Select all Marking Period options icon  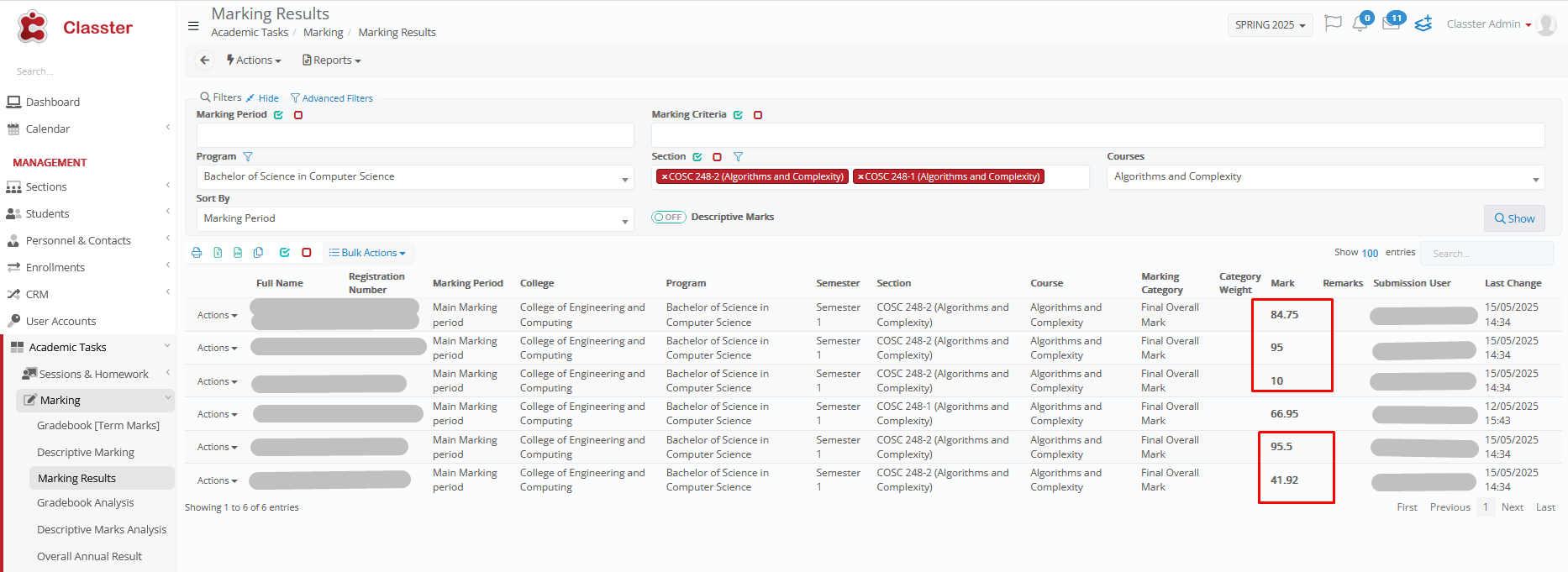278,115
